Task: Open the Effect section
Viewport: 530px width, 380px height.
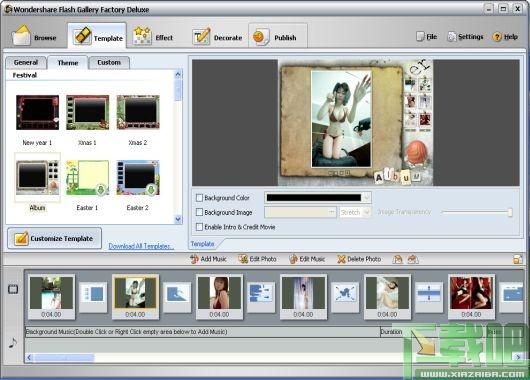Action: pyautogui.click(x=153, y=36)
